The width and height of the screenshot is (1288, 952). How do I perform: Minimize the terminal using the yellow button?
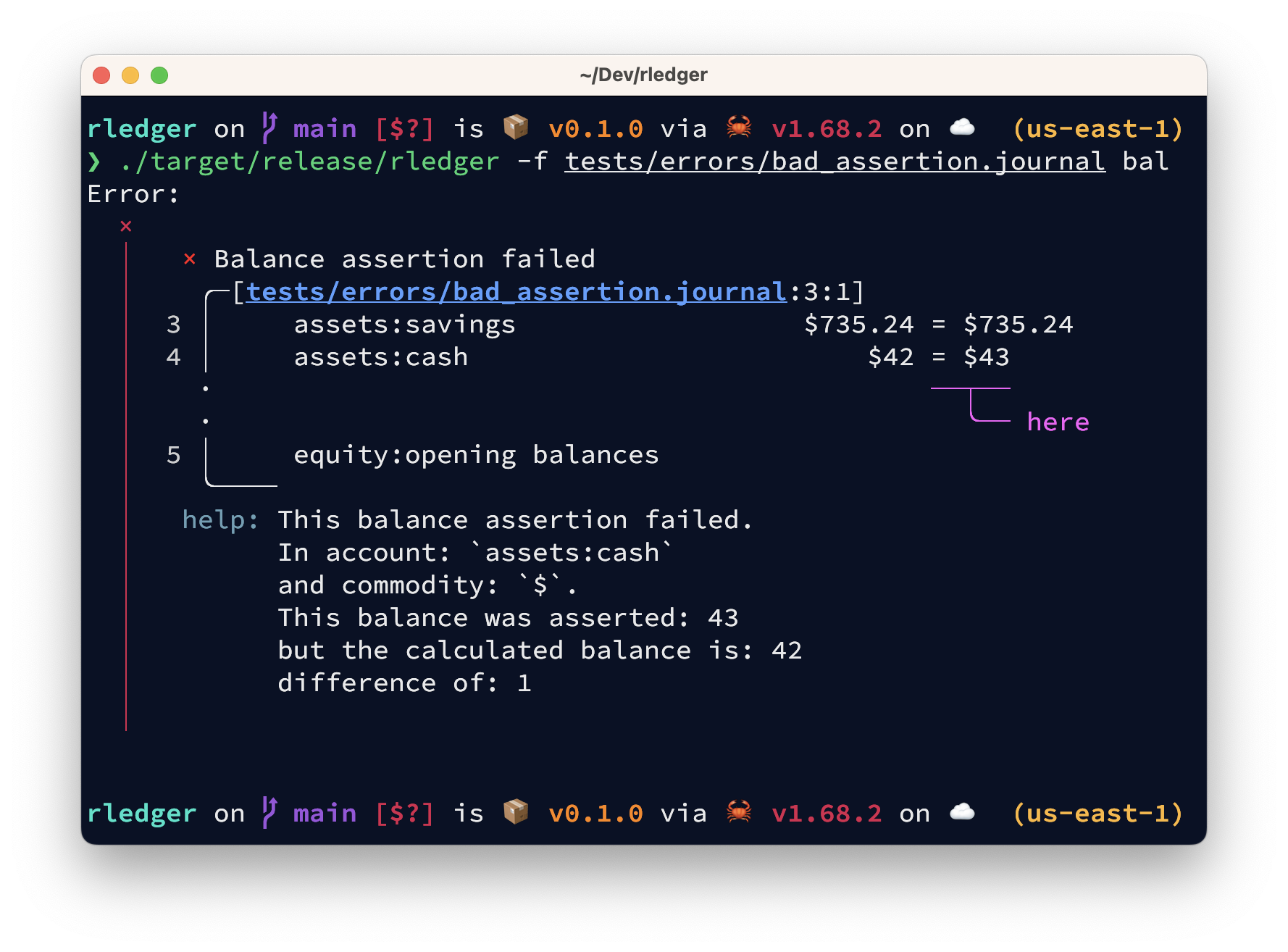pos(130,75)
